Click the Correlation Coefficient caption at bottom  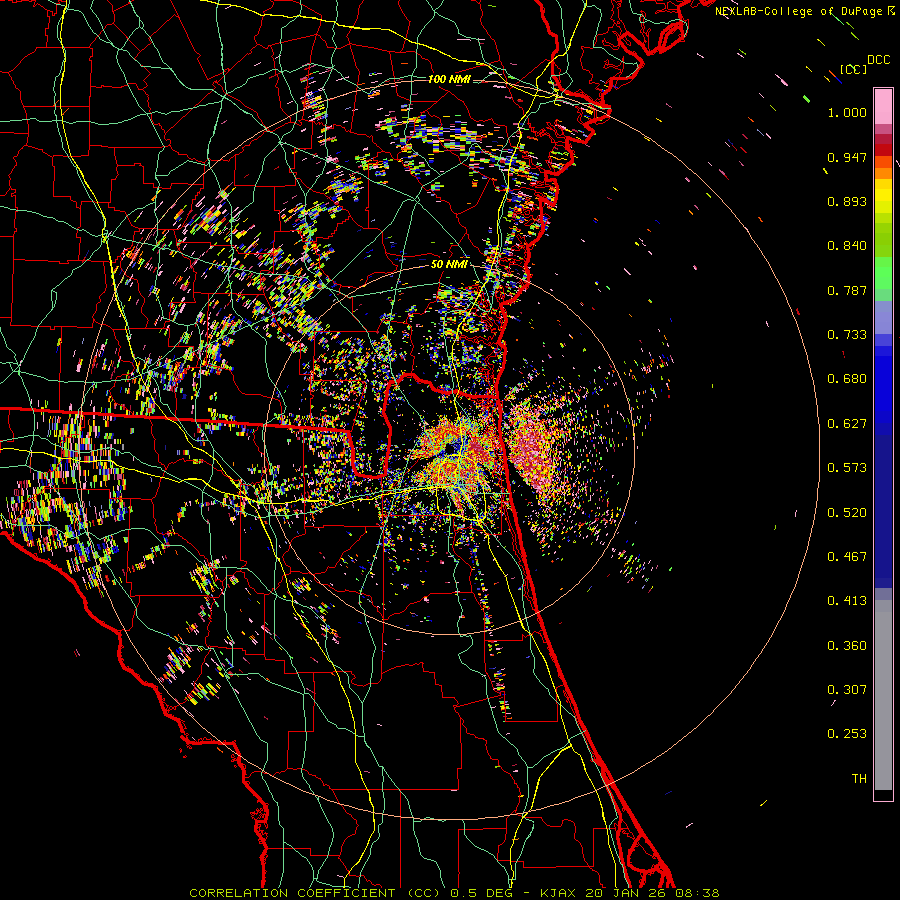(x=454, y=893)
